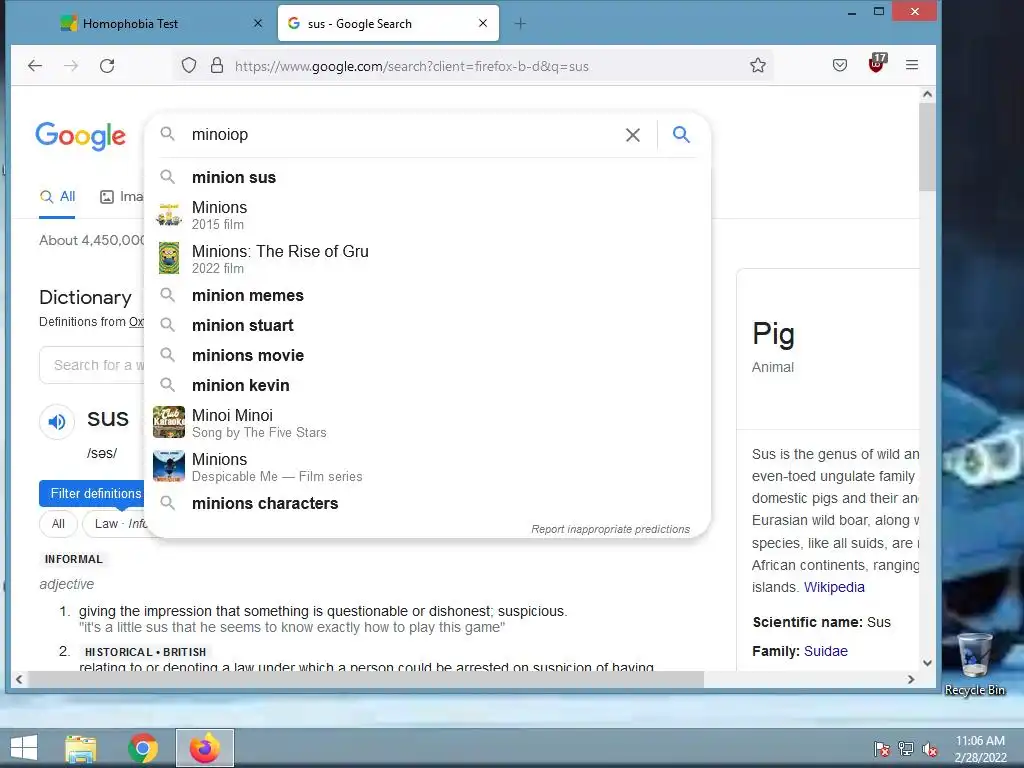Open File Explorer from the taskbar
This screenshot has width=1024, height=768.
tap(81, 748)
